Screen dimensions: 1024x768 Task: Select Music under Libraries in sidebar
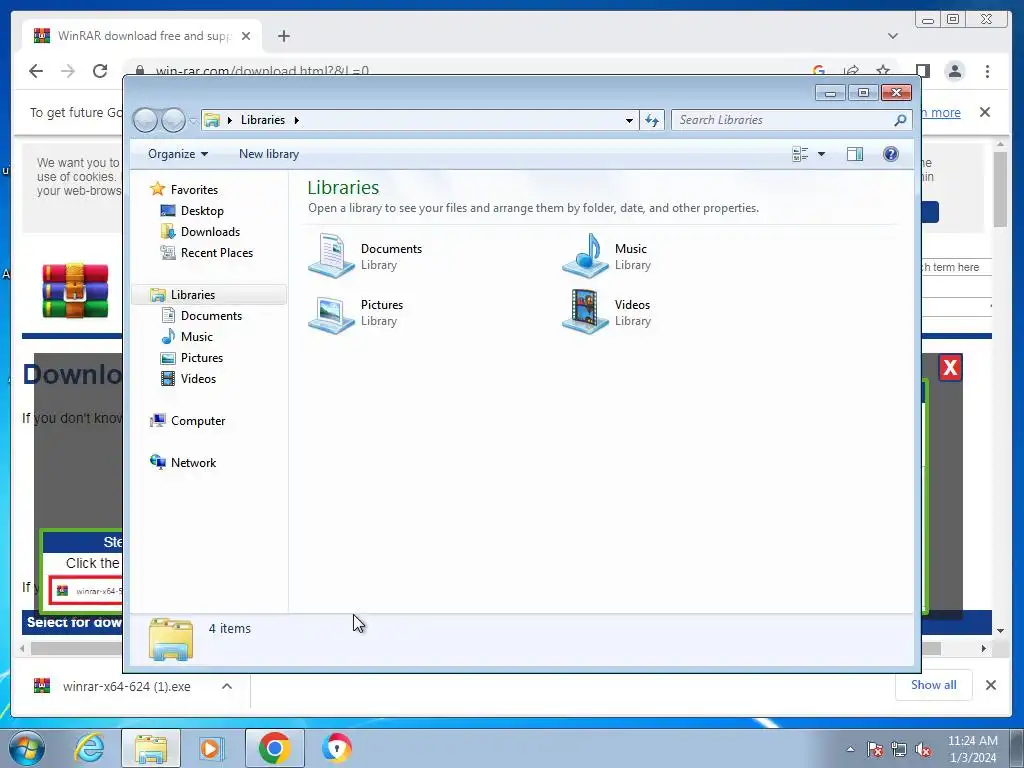pyautogui.click(x=196, y=336)
